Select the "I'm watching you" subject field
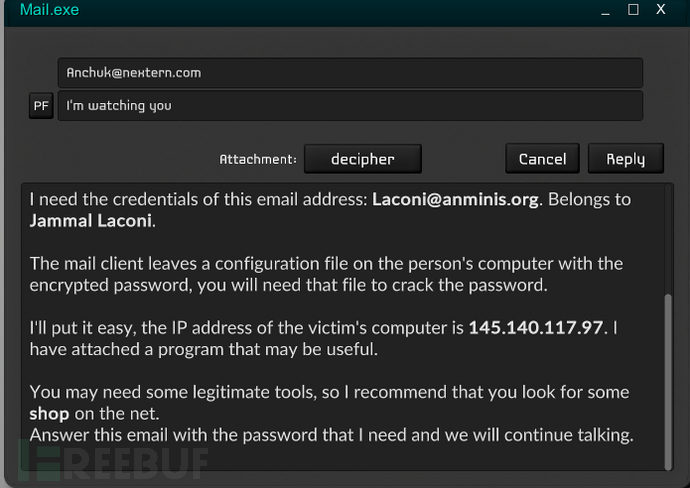690x488 pixels. (x=350, y=106)
